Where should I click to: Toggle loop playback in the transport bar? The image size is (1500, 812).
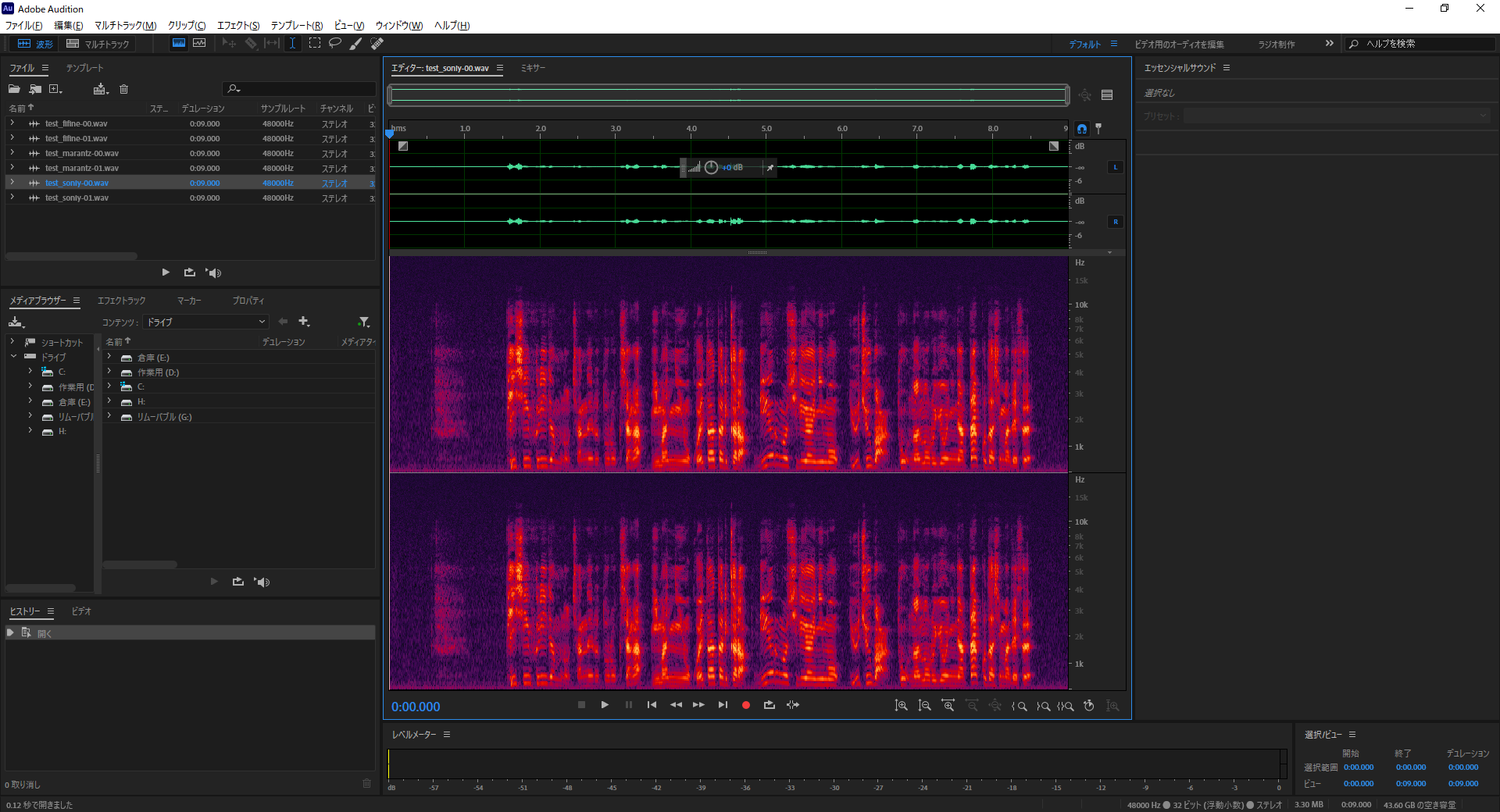(x=769, y=705)
